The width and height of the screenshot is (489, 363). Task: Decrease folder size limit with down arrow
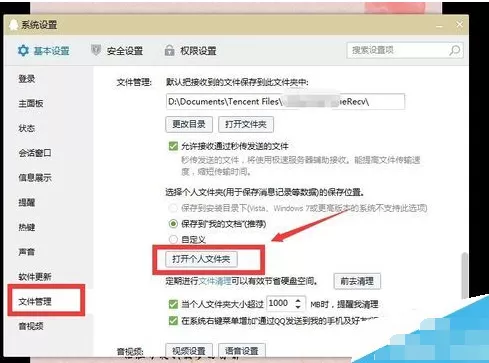[298, 307]
